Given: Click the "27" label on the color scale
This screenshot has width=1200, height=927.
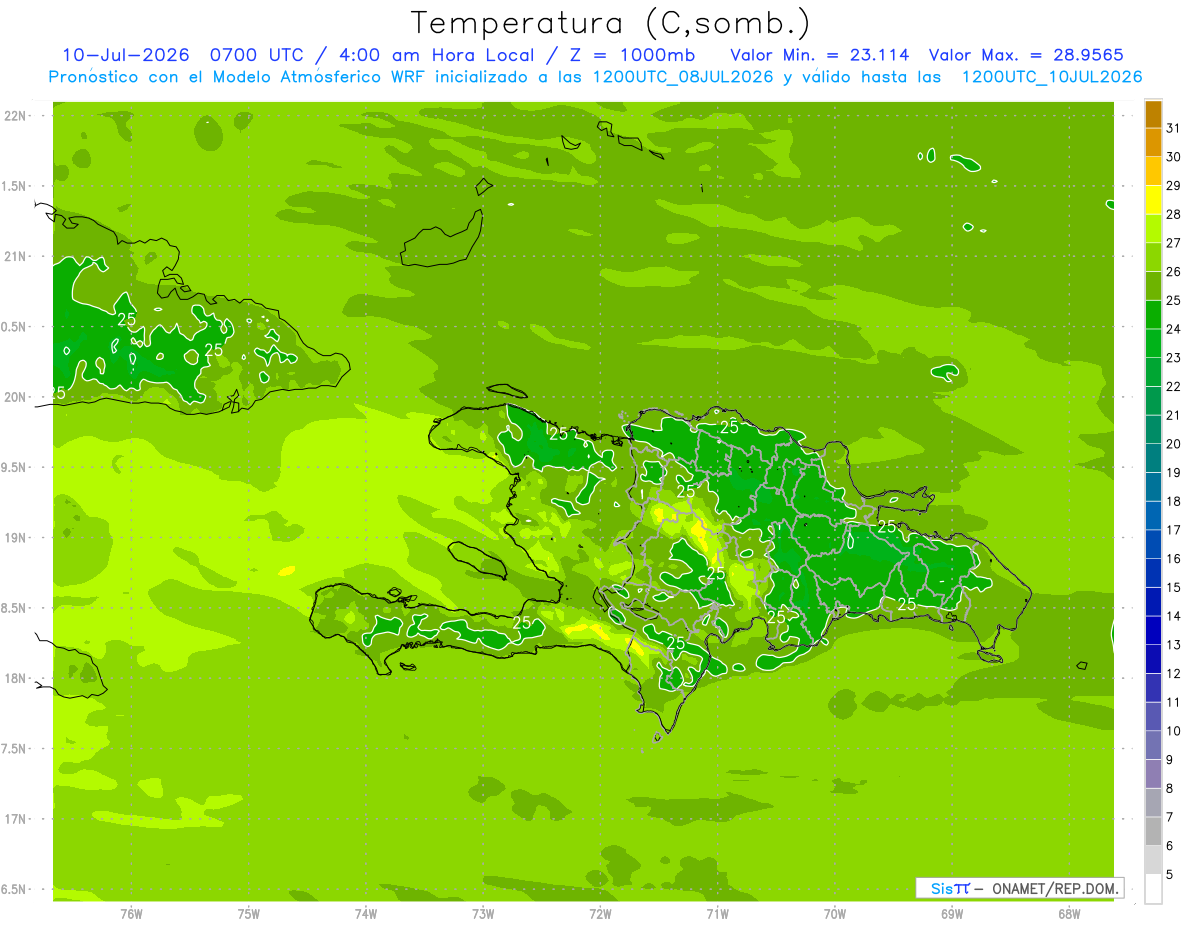Looking at the screenshot, I should (x=1174, y=243).
